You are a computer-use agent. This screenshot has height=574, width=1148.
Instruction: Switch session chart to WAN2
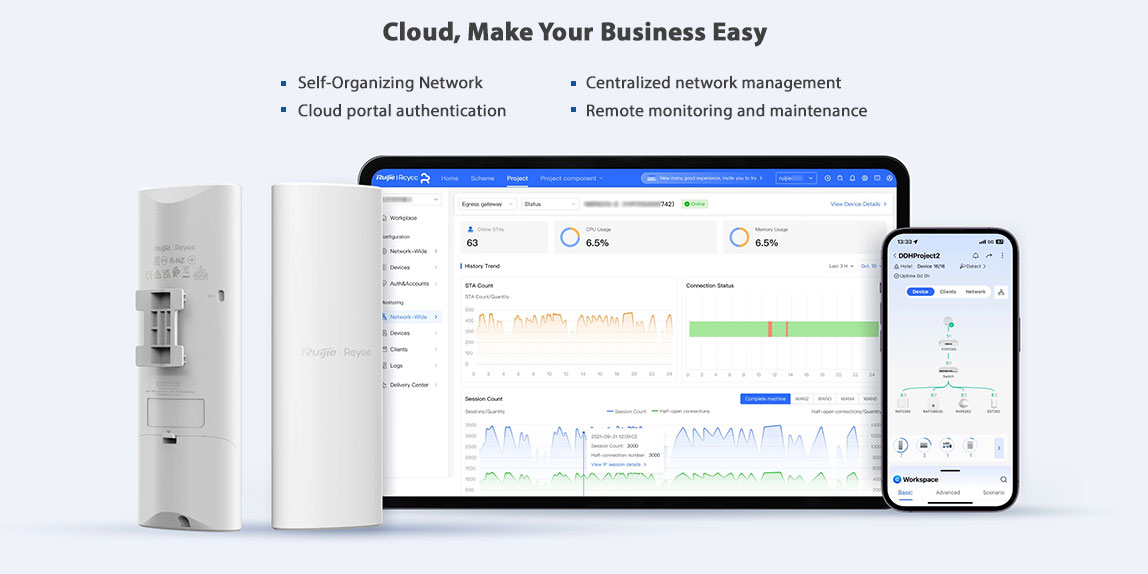point(802,398)
